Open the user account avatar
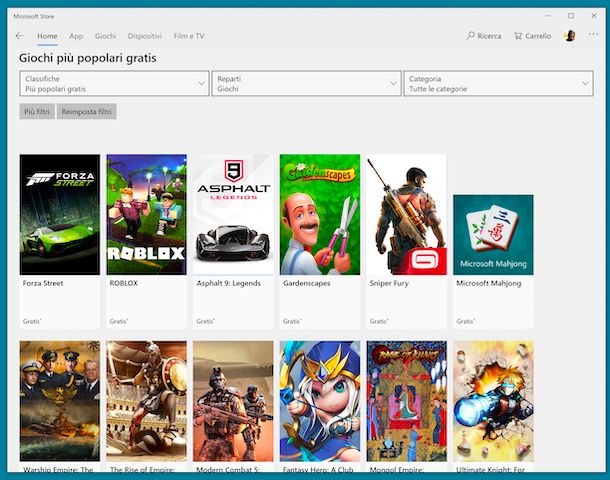Image resolution: width=610 pixels, height=480 pixels. tap(570, 36)
